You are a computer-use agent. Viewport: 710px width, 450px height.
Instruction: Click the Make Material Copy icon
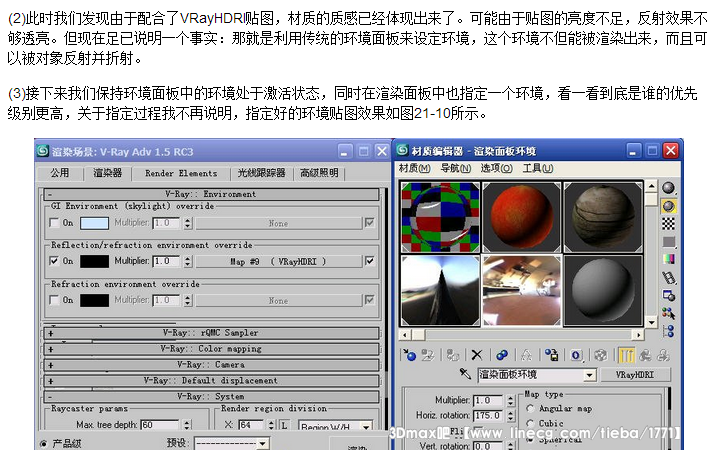(502, 355)
